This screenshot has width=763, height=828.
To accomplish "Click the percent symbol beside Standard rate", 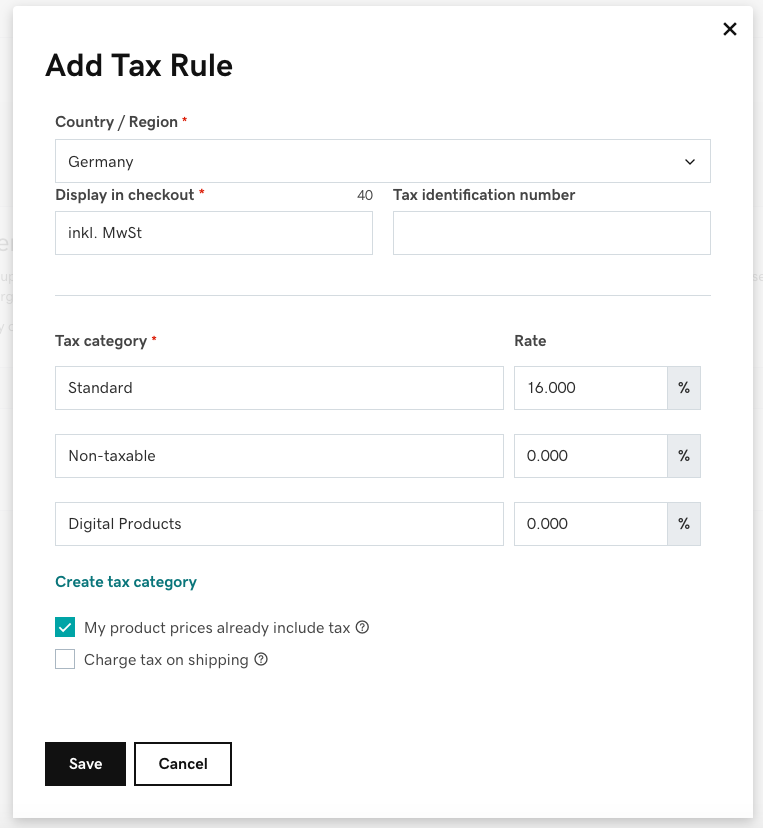I will [x=684, y=388].
